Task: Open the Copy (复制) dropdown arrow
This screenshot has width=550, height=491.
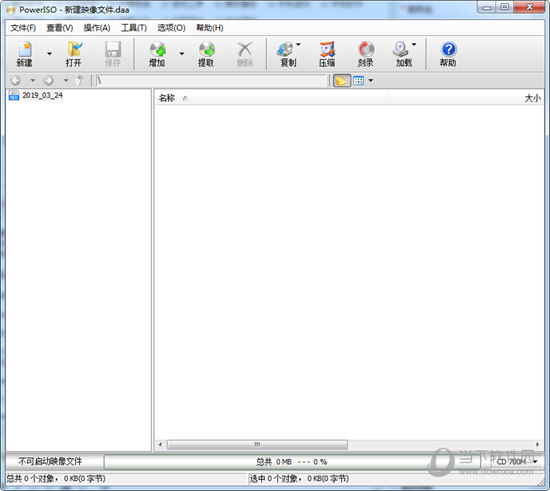Action: click(x=299, y=44)
